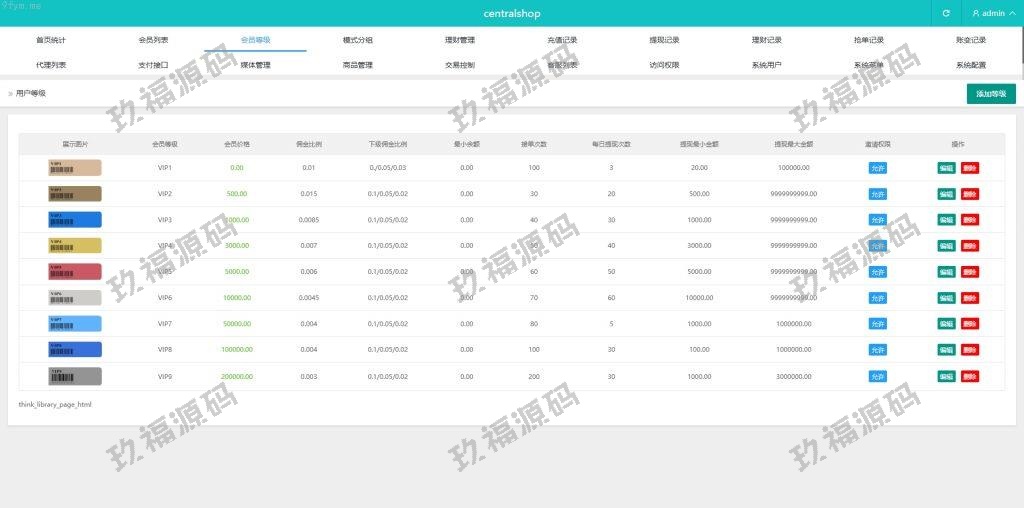Click the blue VIP3 card image
Image resolution: width=1024 pixels, height=508 pixels.
point(75,219)
